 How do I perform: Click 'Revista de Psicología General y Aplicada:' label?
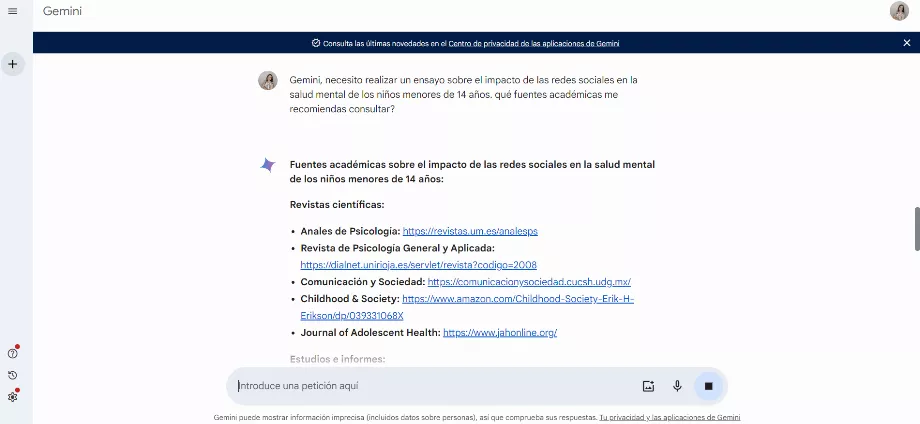(x=398, y=248)
